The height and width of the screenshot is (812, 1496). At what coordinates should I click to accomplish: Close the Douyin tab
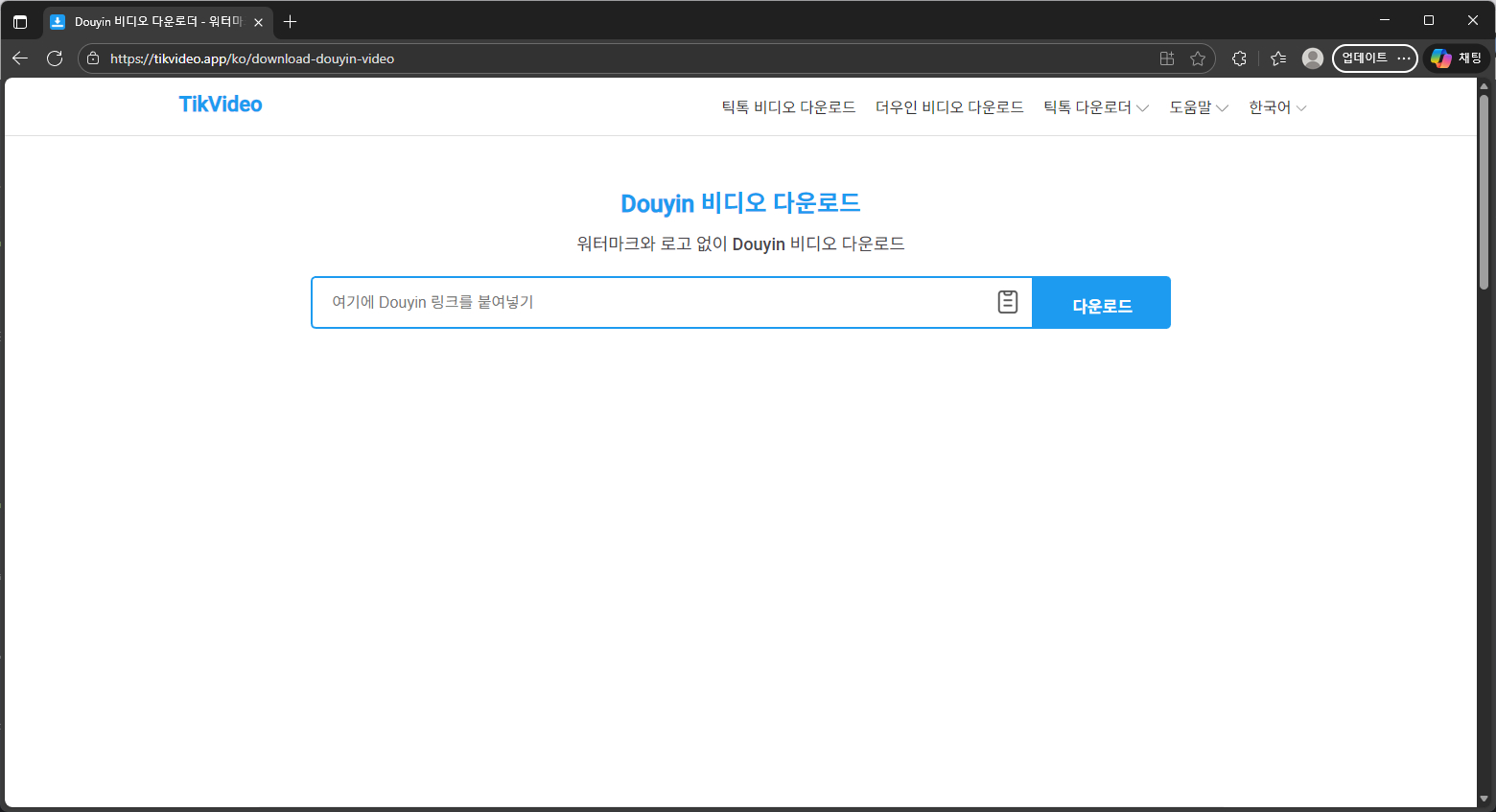coord(258,22)
